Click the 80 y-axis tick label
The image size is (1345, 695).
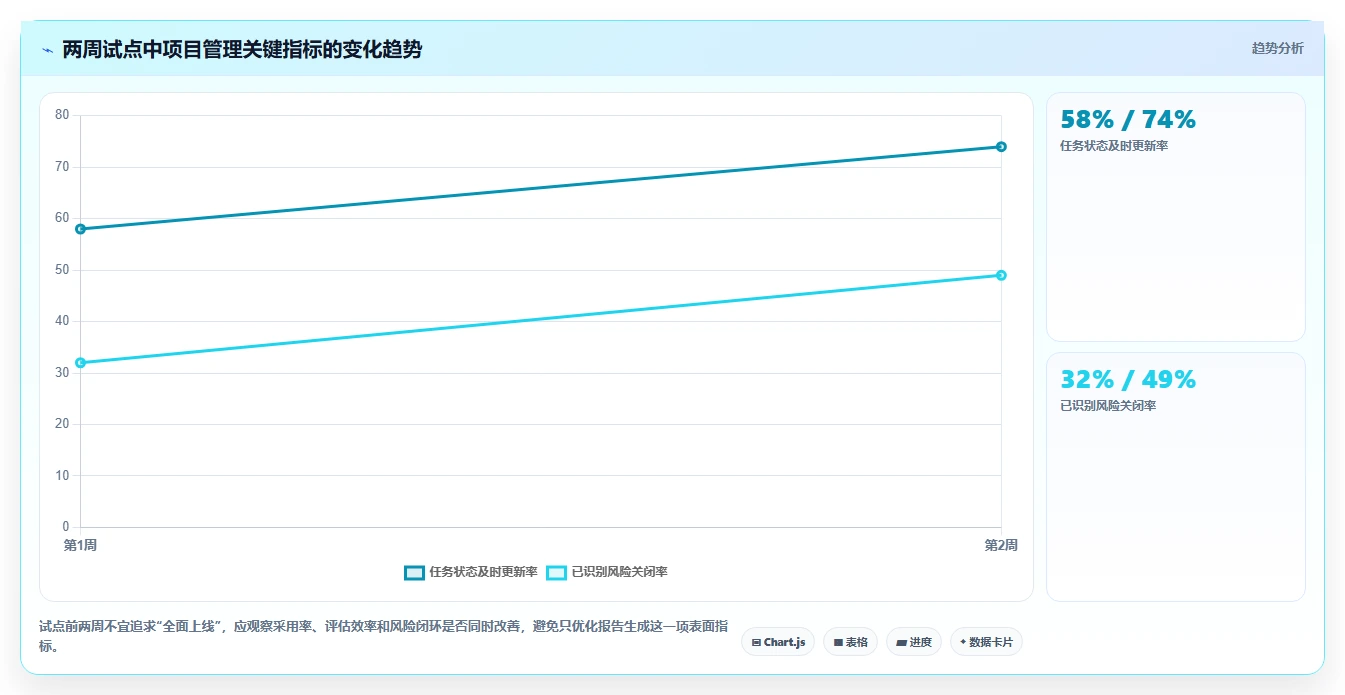coord(62,115)
